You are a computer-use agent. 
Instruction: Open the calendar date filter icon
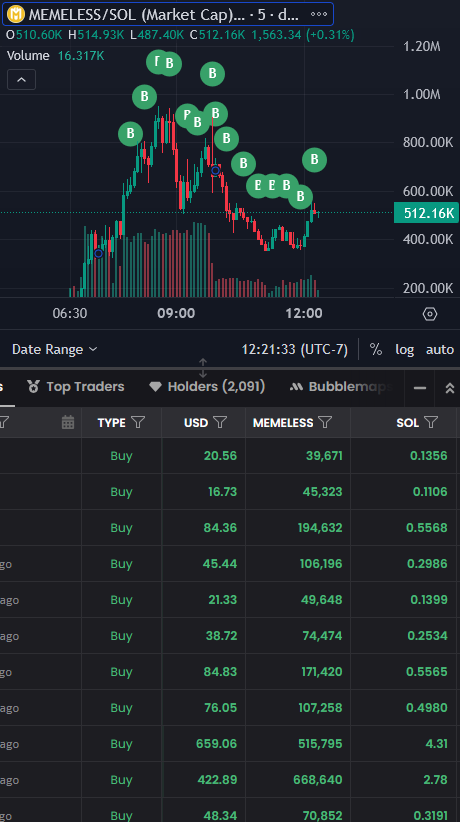(68, 422)
